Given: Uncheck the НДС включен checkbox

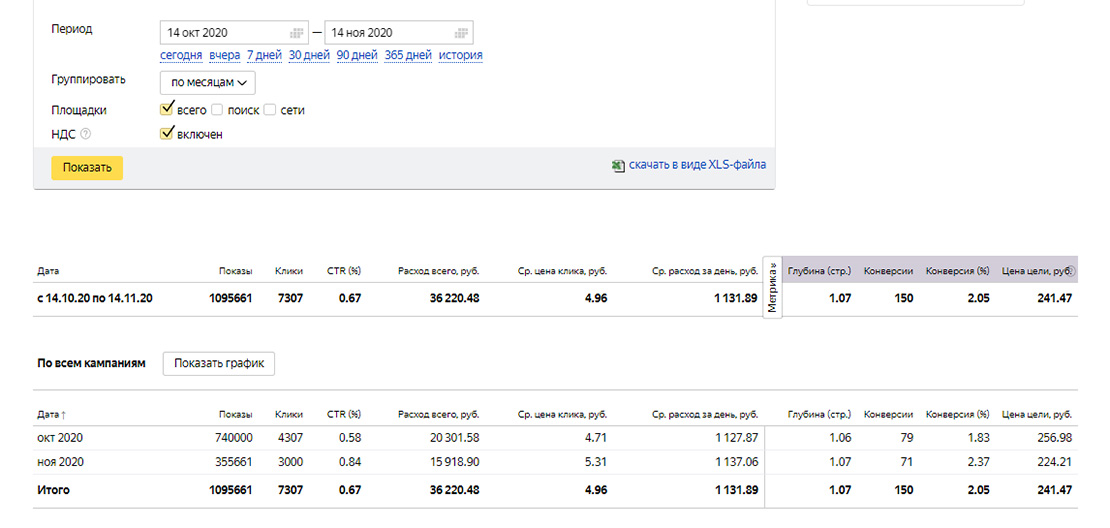Looking at the screenshot, I should click(x=166, y=133).
